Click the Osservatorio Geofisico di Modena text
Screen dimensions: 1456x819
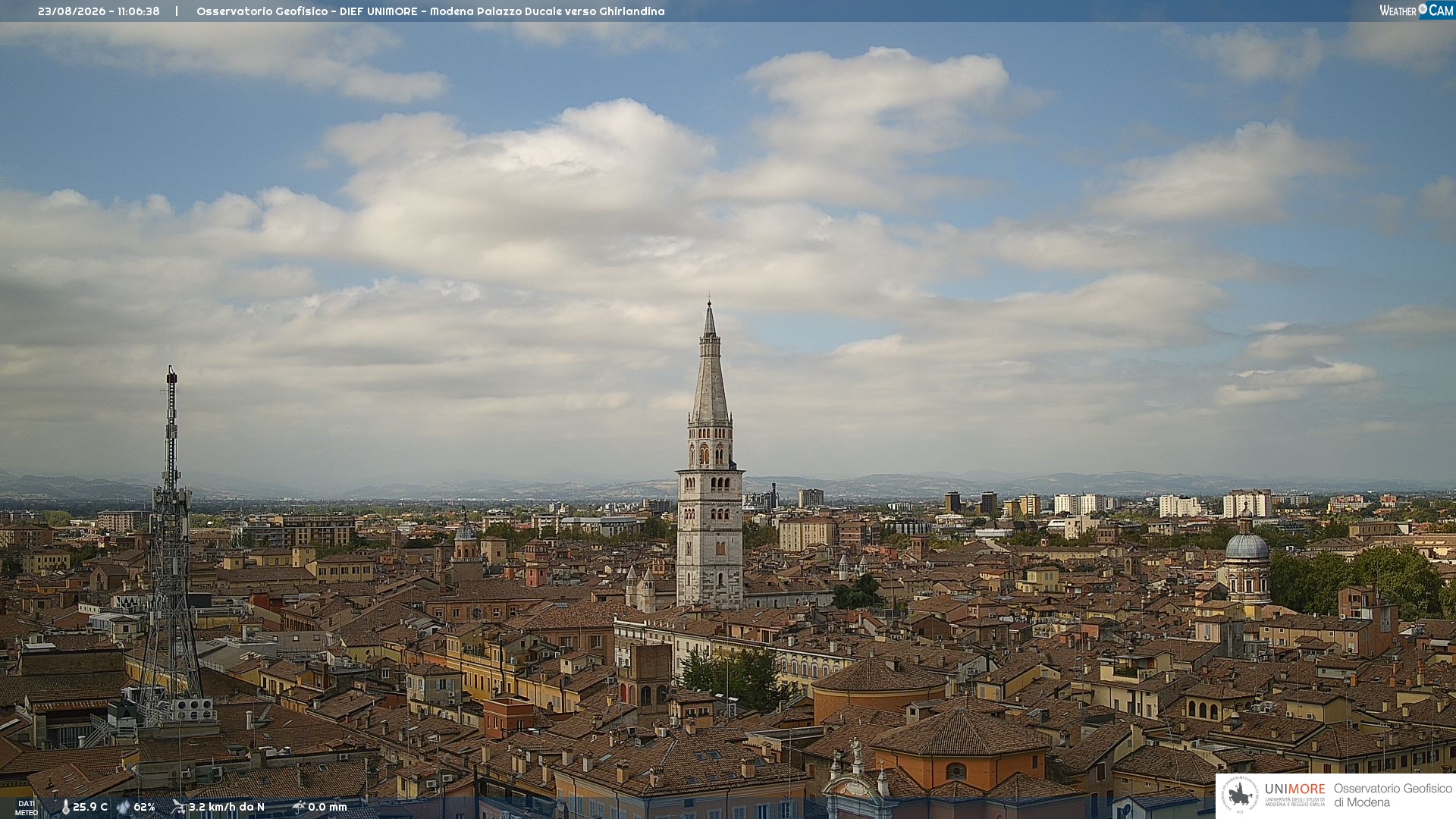coord(1392,795)
